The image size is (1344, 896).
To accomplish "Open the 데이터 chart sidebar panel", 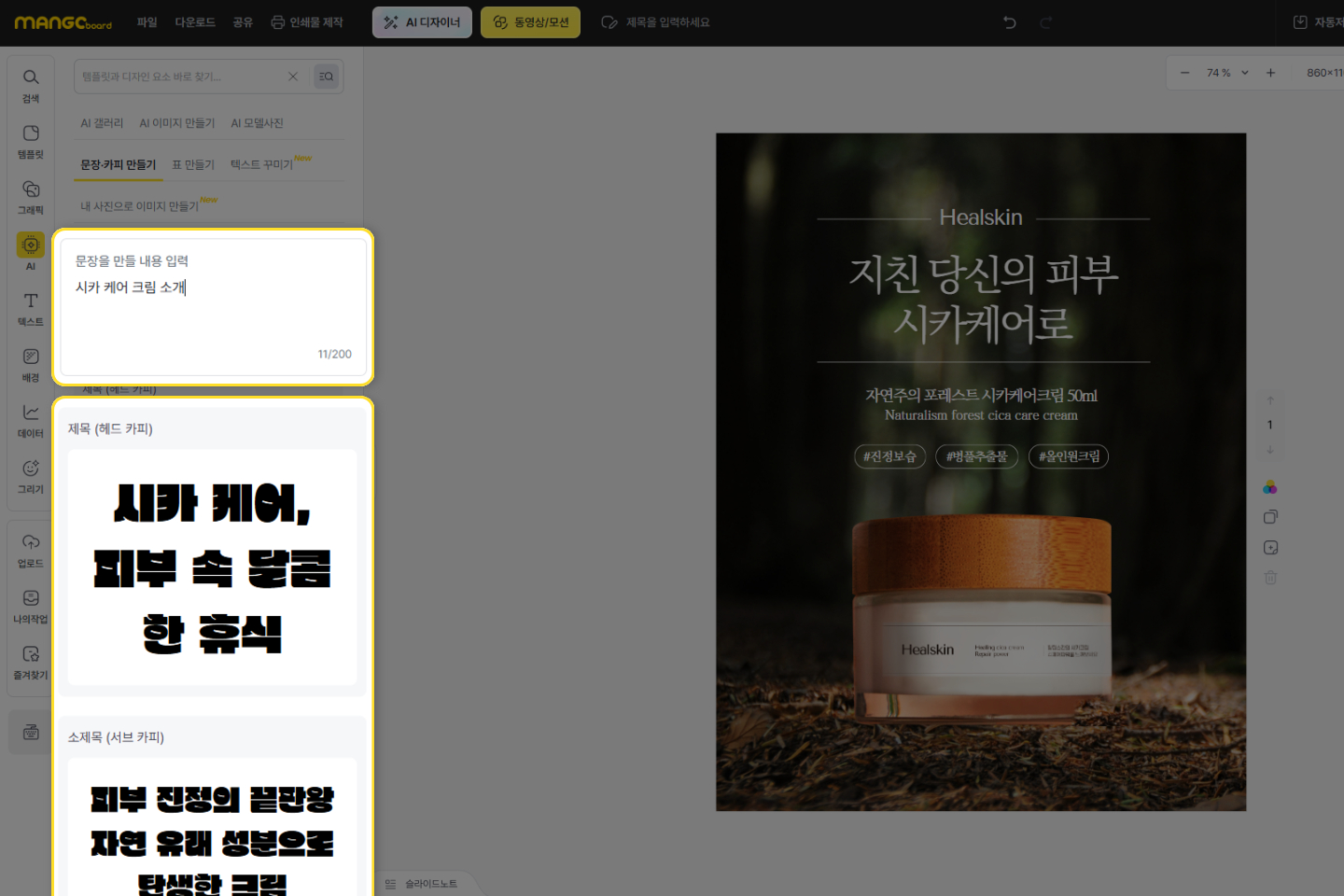I will point(31,421).
